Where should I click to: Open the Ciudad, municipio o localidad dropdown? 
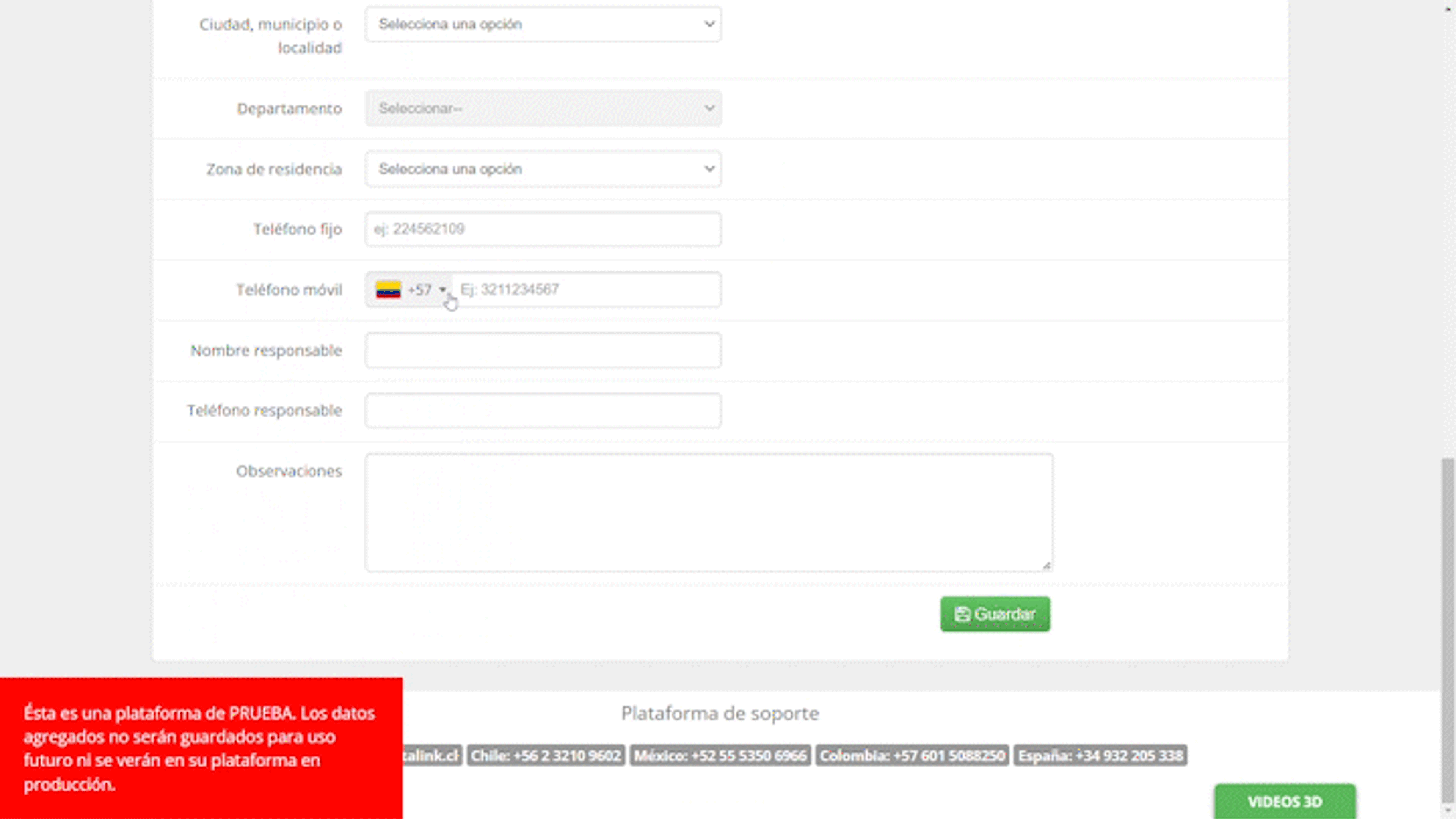coord(543,24)
